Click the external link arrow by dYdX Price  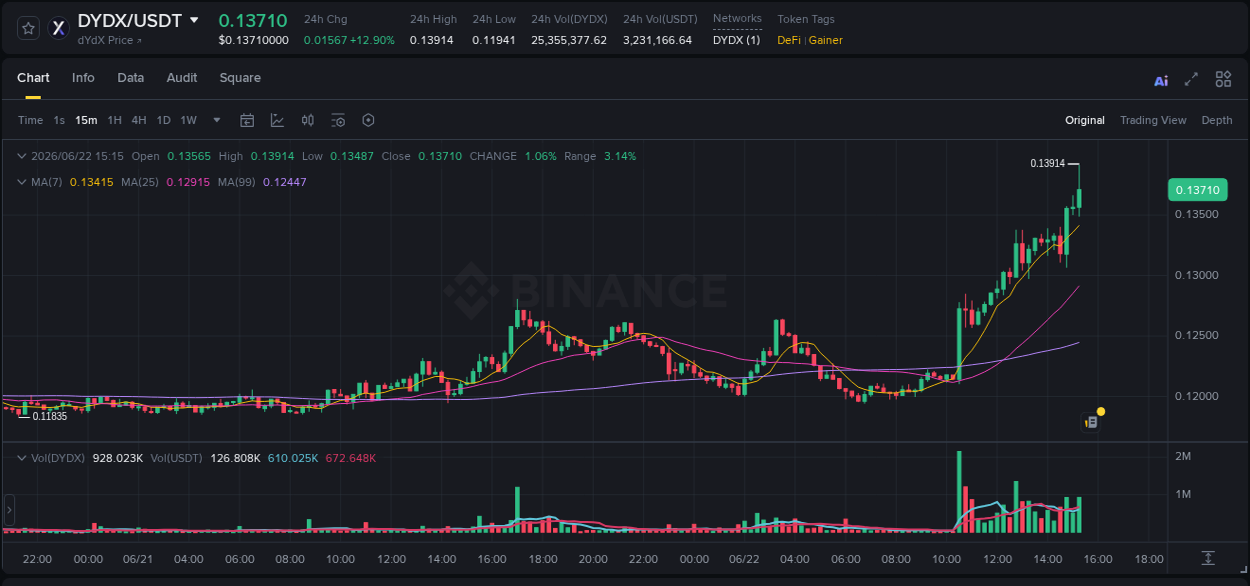(139, 41)
